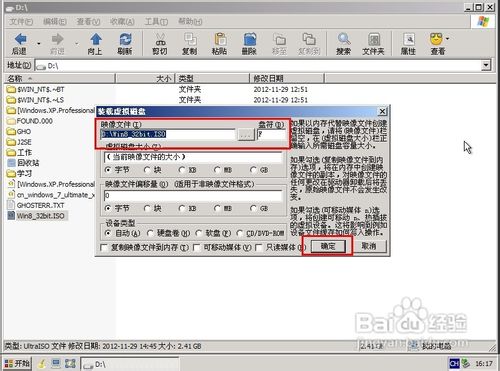Open the 查看(V) menu
The image size is (500, 371).
tap(88, 22)
